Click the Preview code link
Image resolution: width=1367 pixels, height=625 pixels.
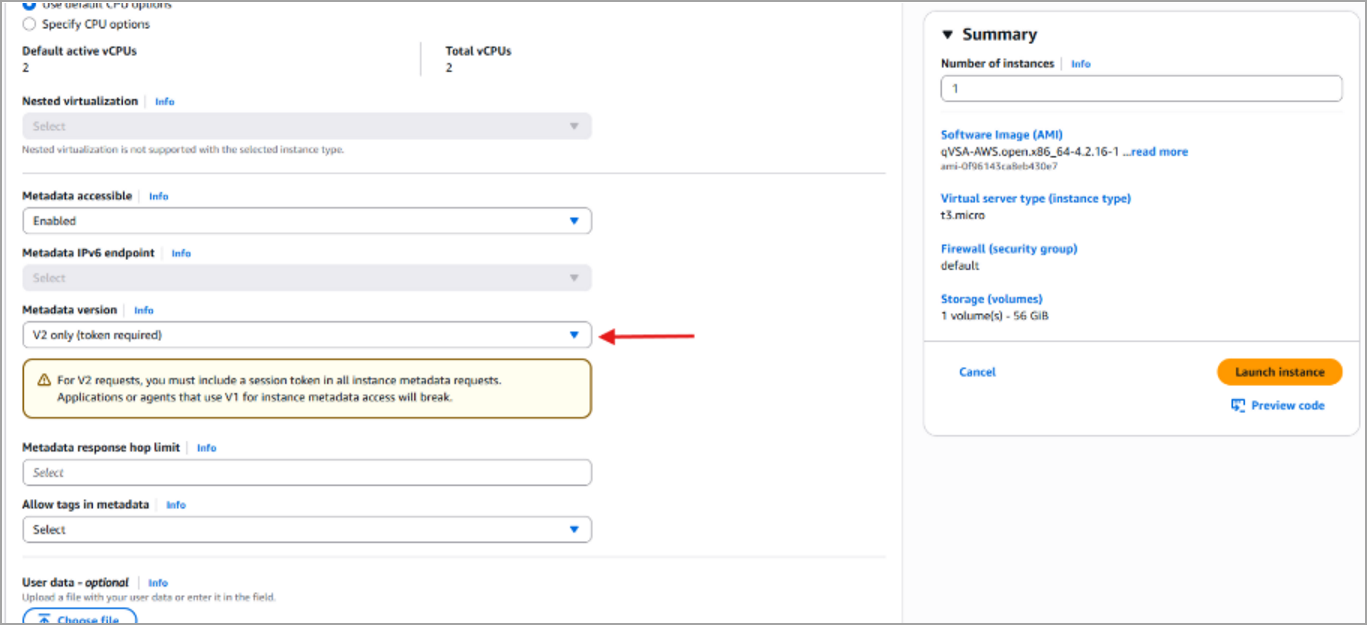[1288, 406]
